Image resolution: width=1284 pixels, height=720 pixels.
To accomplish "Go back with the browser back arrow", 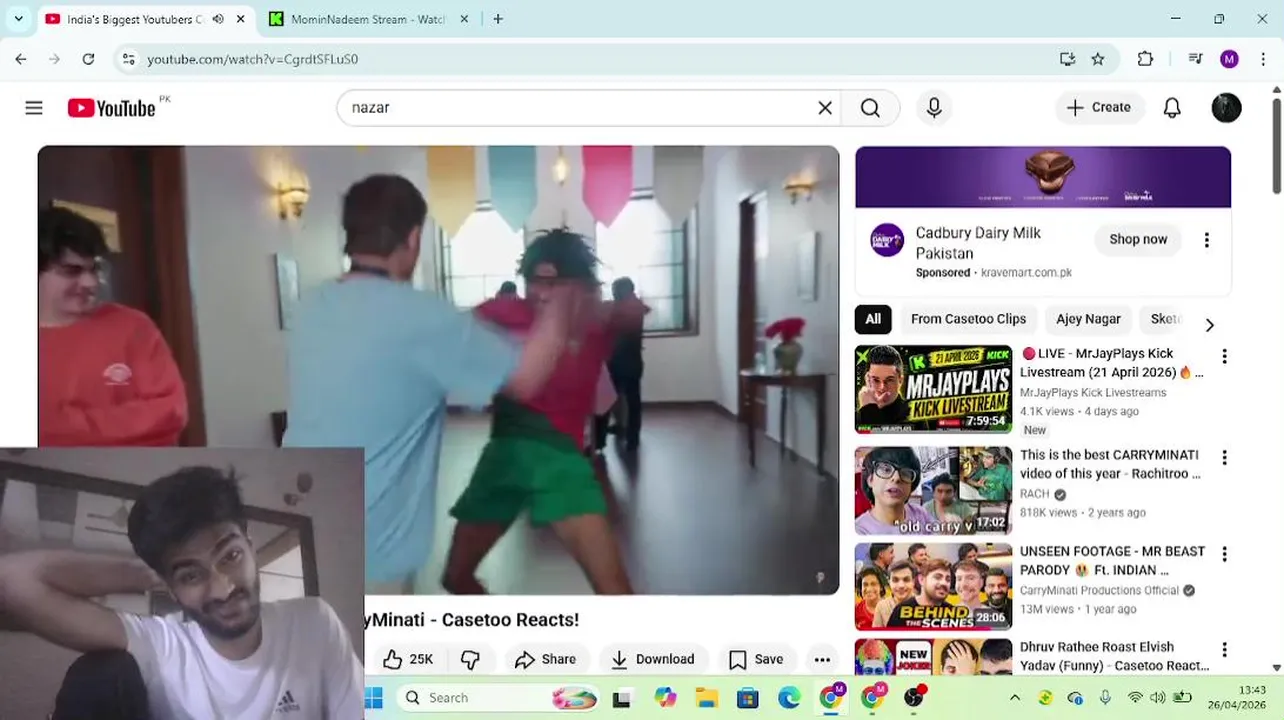I will point(21,59).
